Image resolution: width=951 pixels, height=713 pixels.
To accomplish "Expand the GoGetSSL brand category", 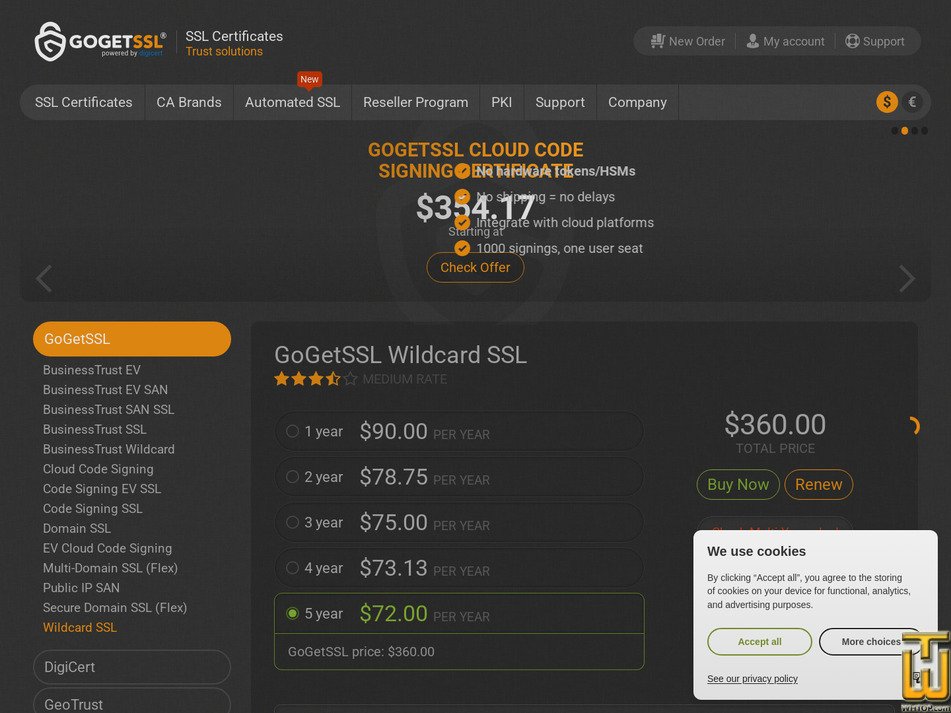I will pyautogui.click(x=132, y=339).
